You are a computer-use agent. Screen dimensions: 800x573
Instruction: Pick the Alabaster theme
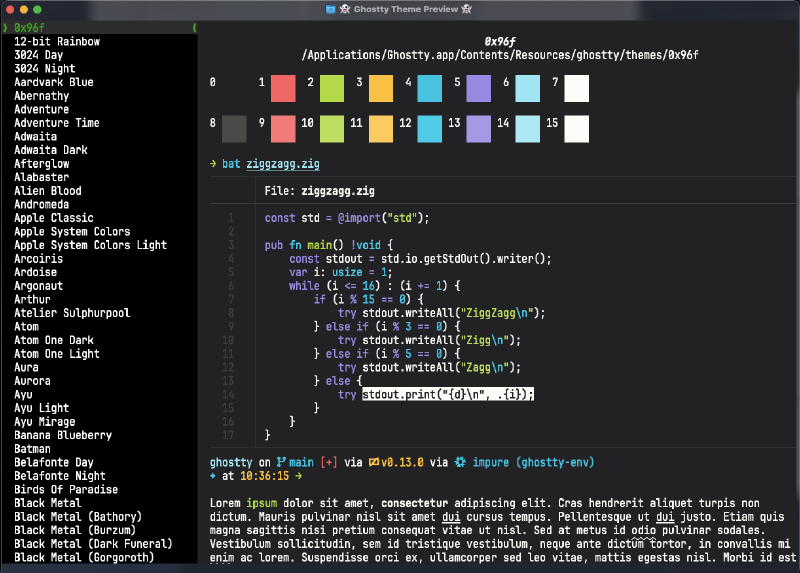[41, 177]
